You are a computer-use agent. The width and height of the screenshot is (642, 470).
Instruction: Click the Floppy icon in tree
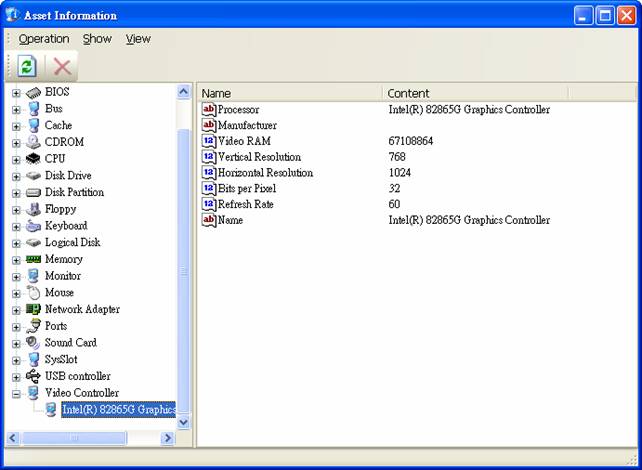pyautogui.click(x=34, y=209)
